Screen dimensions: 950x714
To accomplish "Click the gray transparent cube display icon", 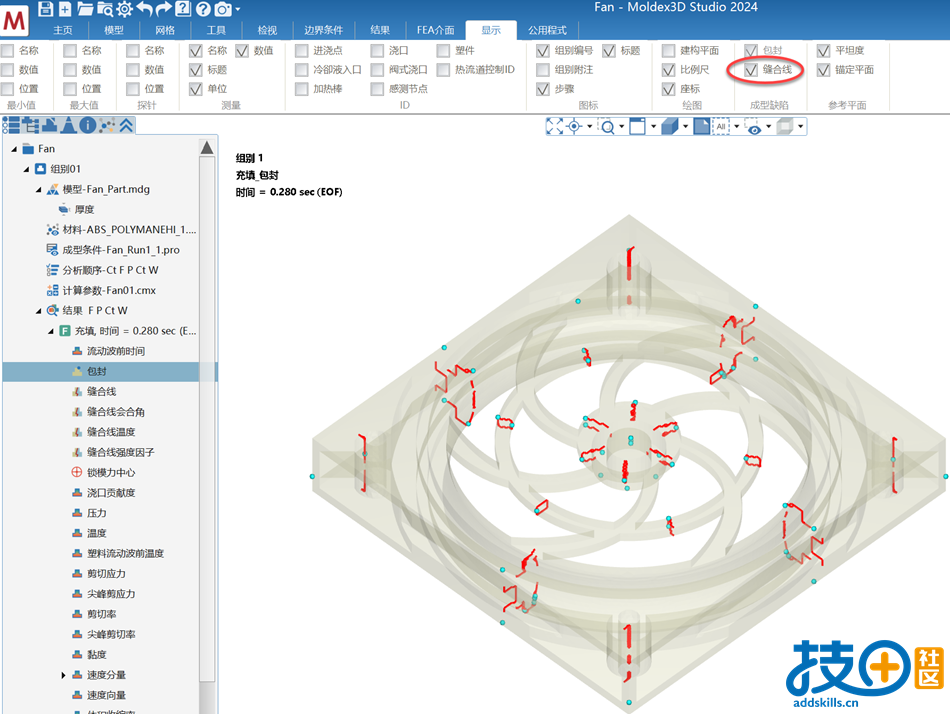I will (785, 127).
